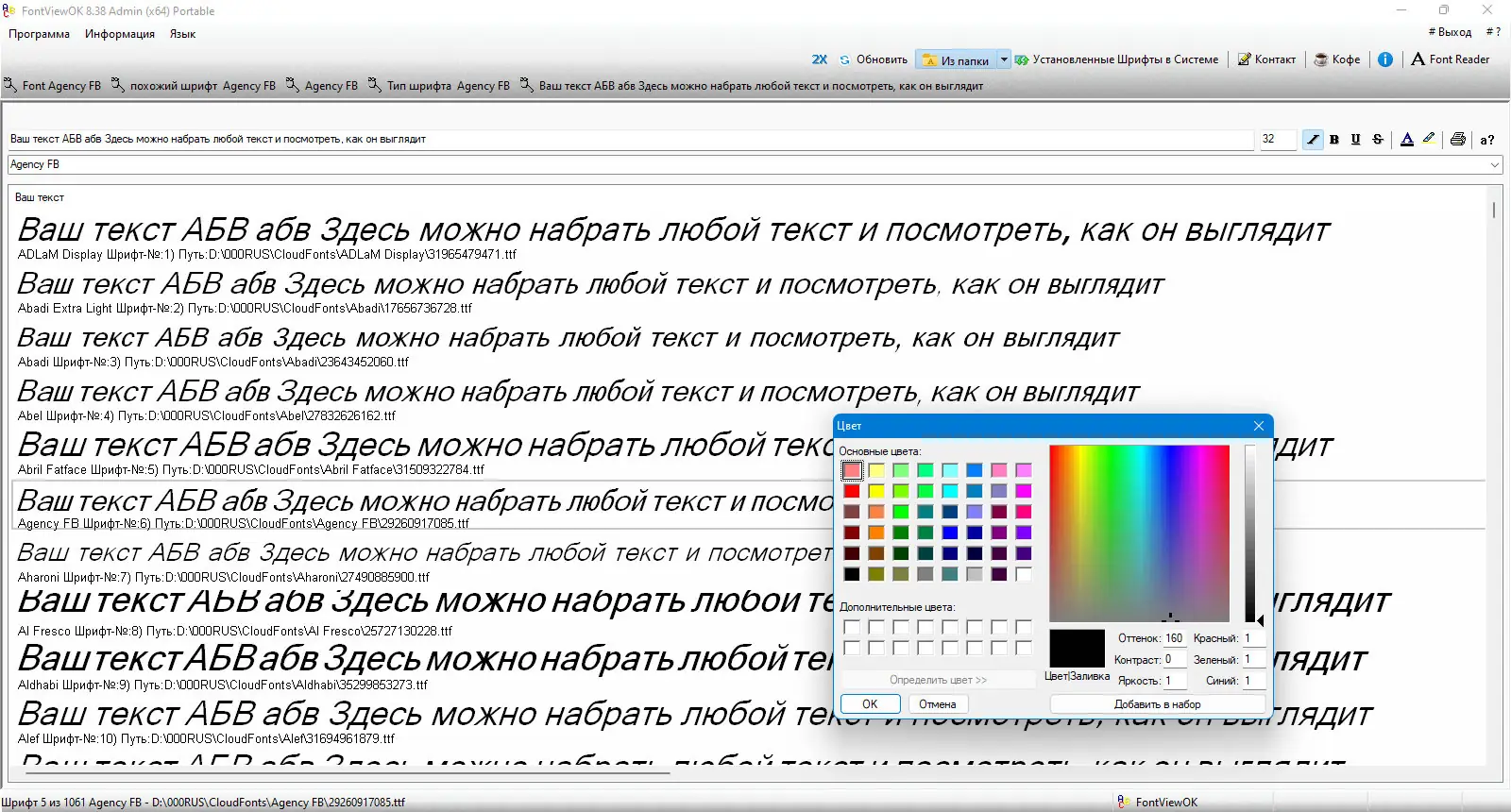The image size is (1511, 812).
Task: Select the white basic color swatch
Action: tap(1024, 574)
